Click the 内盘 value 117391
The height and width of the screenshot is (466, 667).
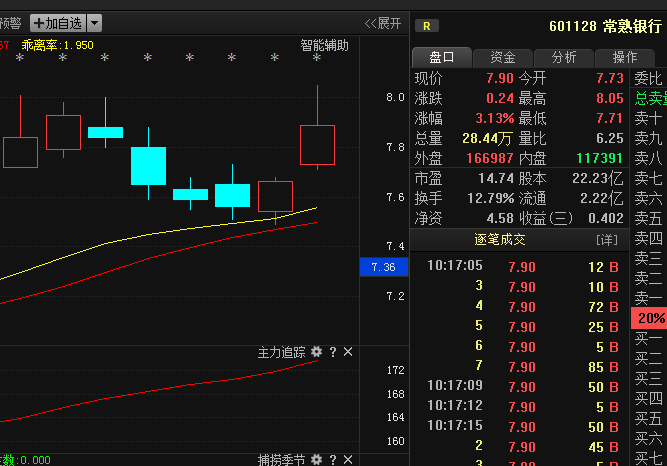click(x=600, y=158)
